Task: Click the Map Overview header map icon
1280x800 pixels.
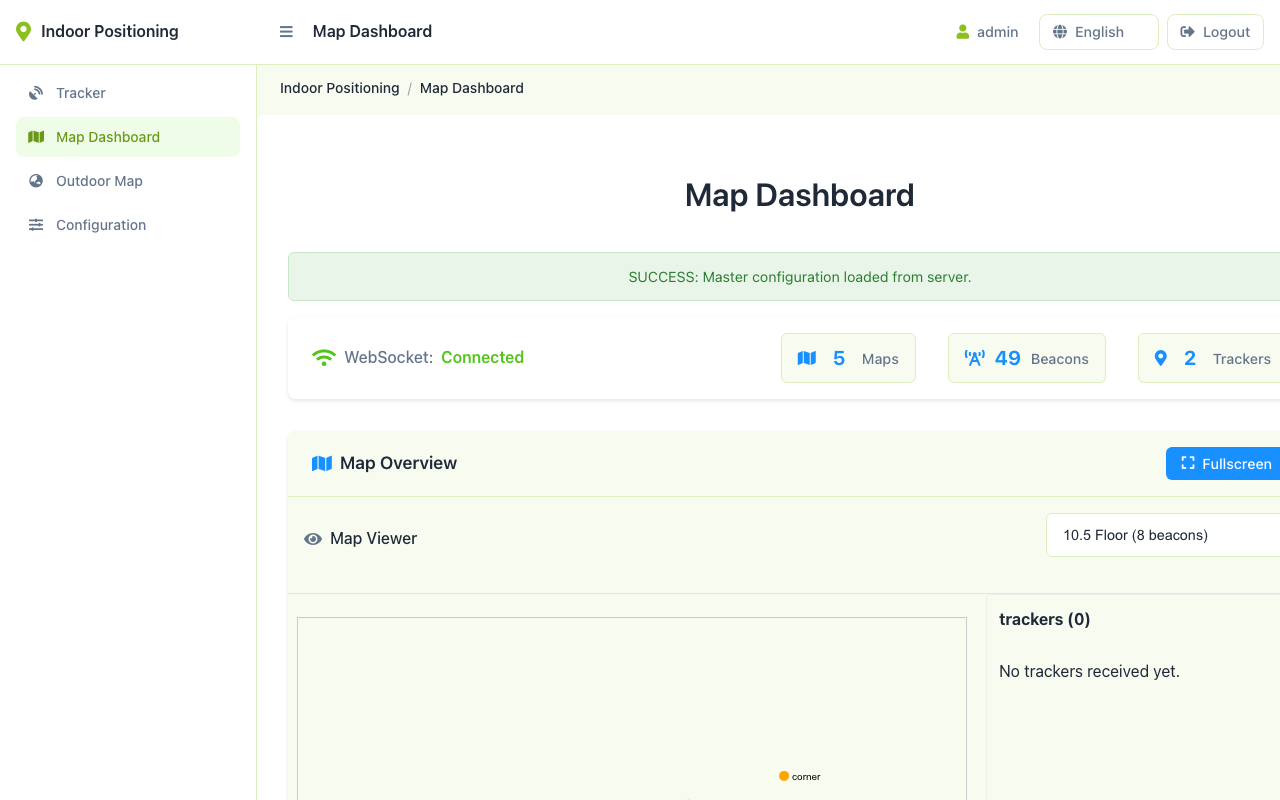Action: point(322,463)
